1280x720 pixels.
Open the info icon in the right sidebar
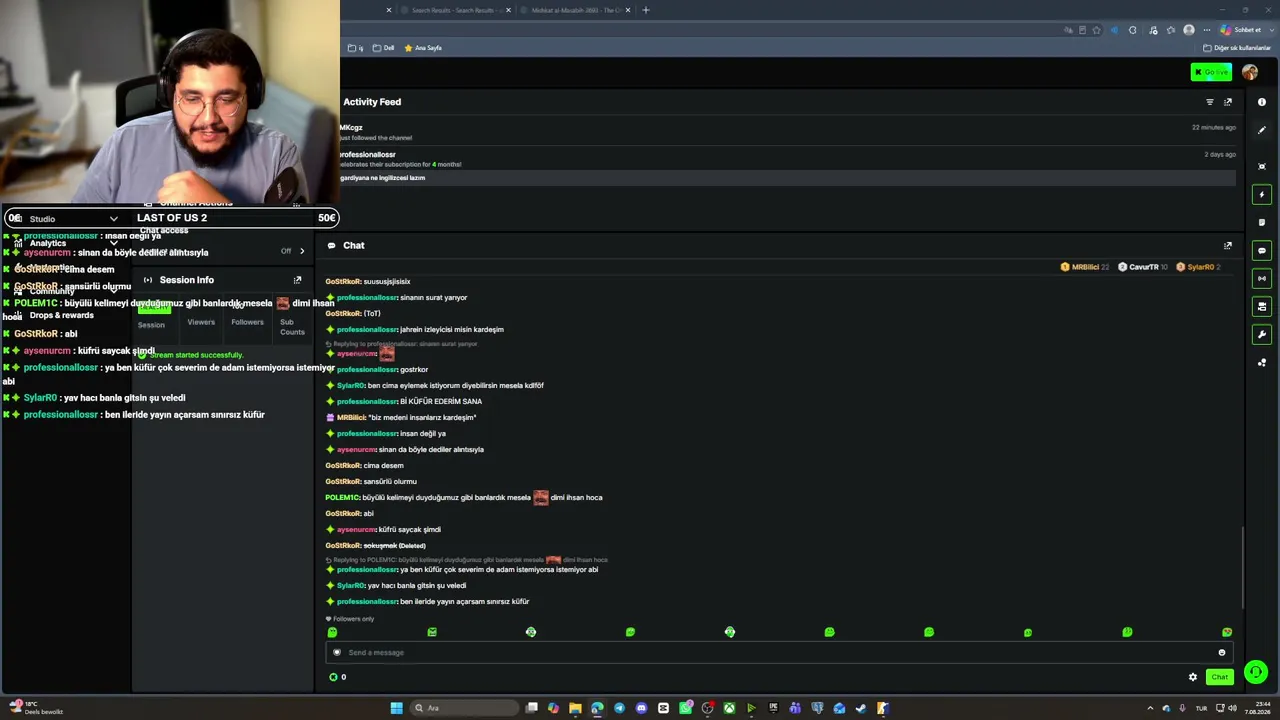click(1262, 102)
